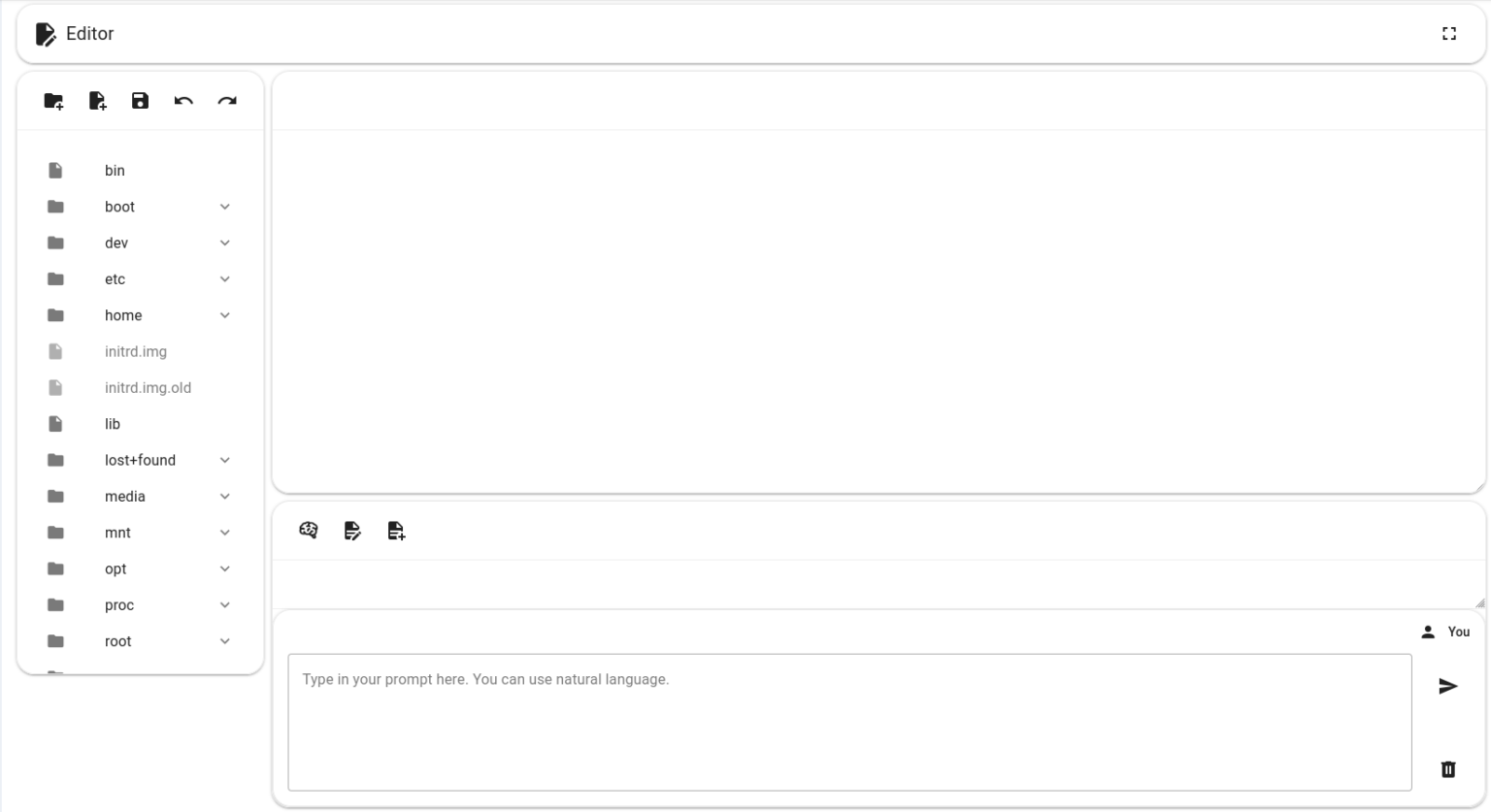
Task: Save the file using the floppy icon
Action: click(140, 101)
